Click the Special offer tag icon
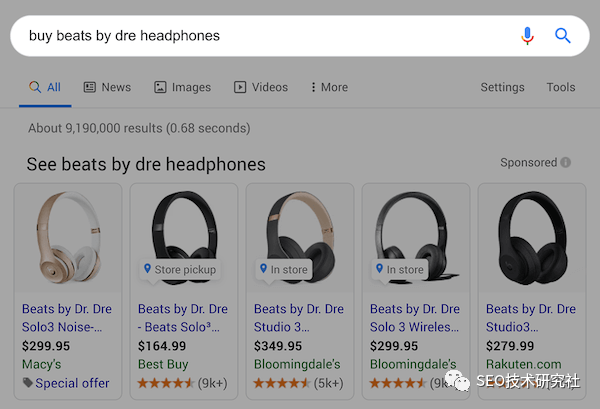The image size is (600, 409). coord(28,383)
